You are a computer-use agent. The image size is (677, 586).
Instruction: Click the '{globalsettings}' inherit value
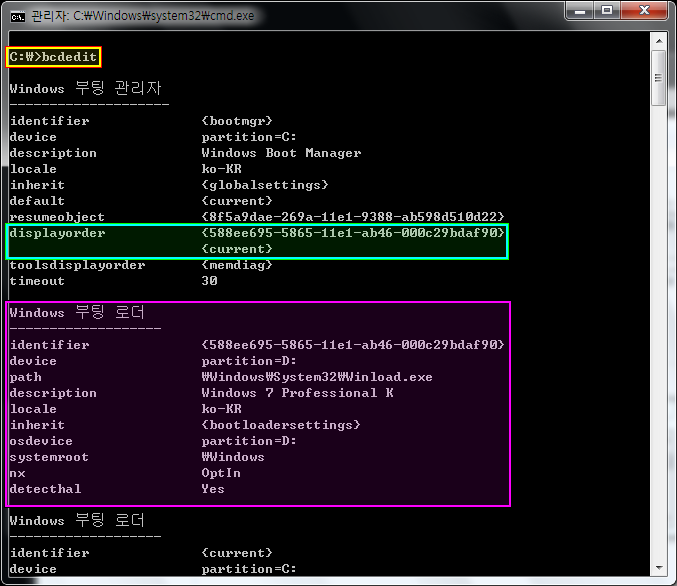click(265, 185)
